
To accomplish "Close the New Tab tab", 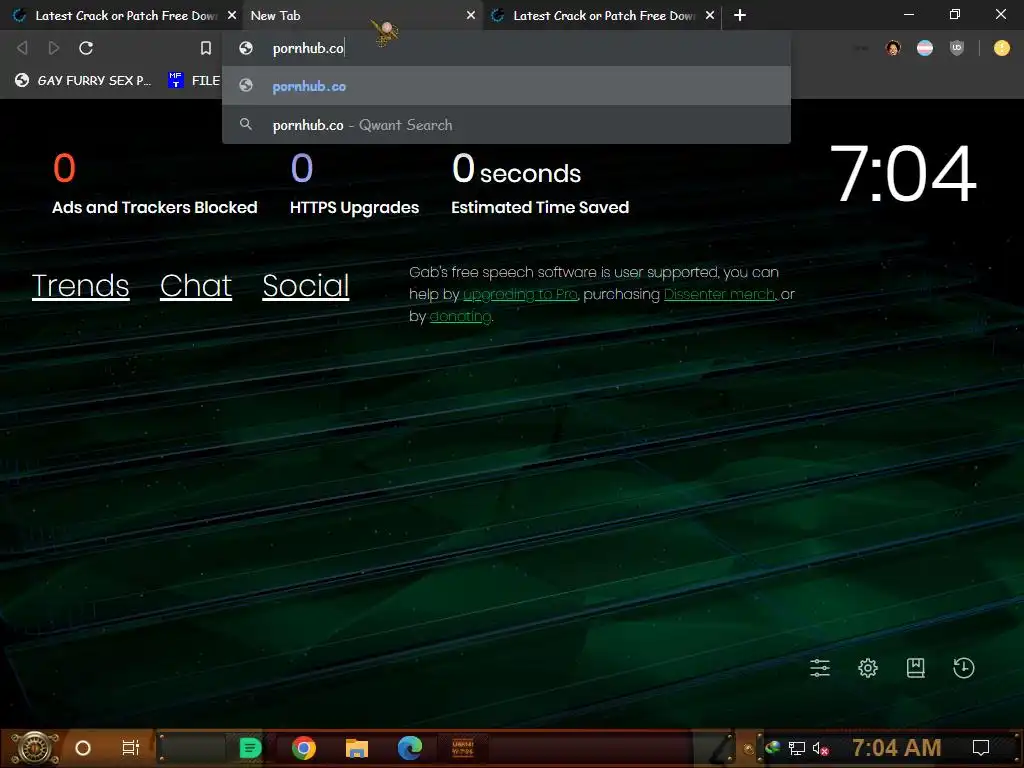I will pyautogui.click(x=471, y=15).
